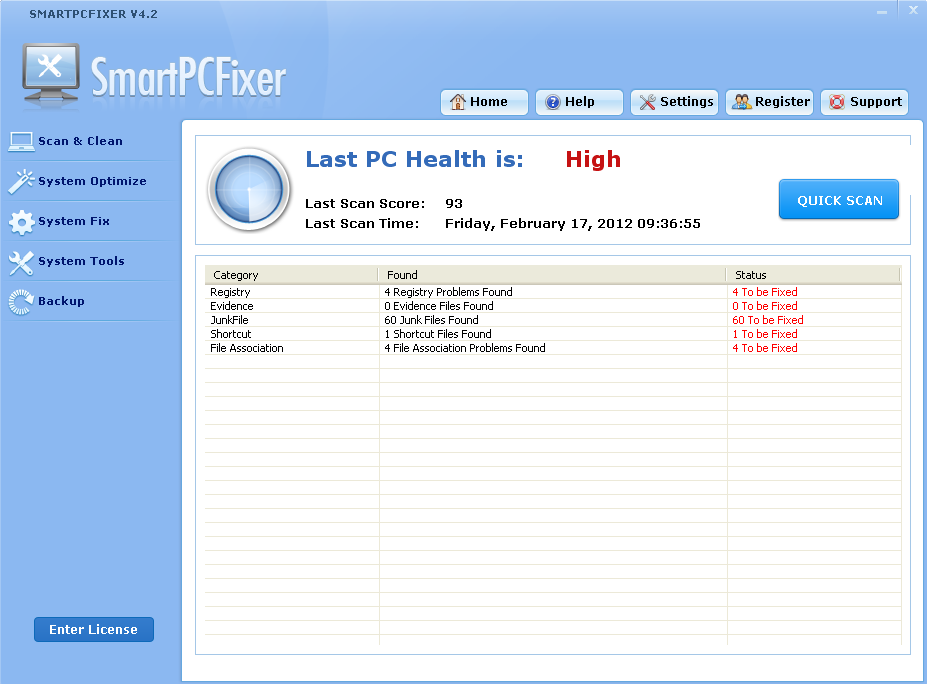
Task: Start a Quick Scan
Action: coord(839,200)
